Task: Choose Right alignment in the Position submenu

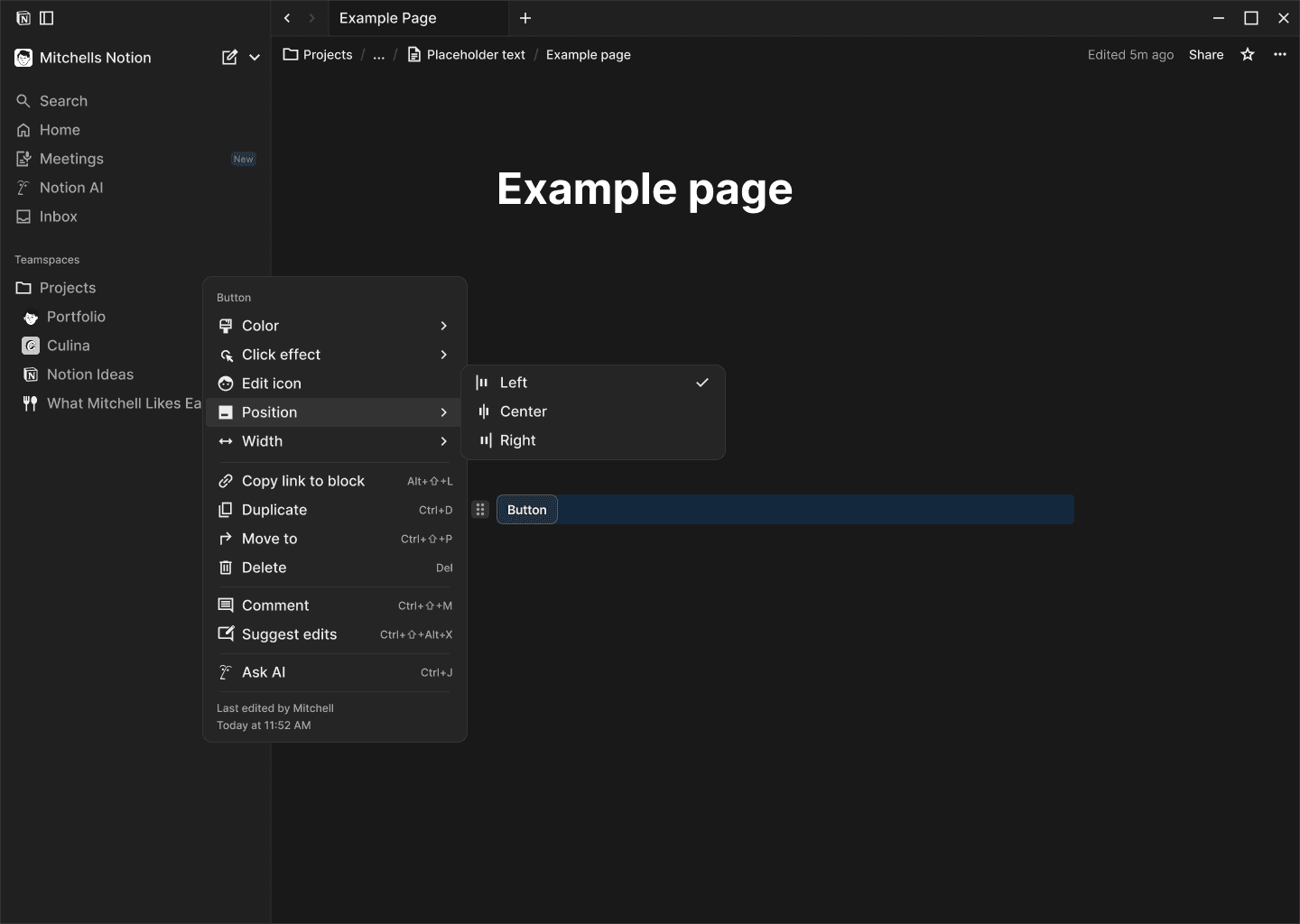Action: click(518, 440)
